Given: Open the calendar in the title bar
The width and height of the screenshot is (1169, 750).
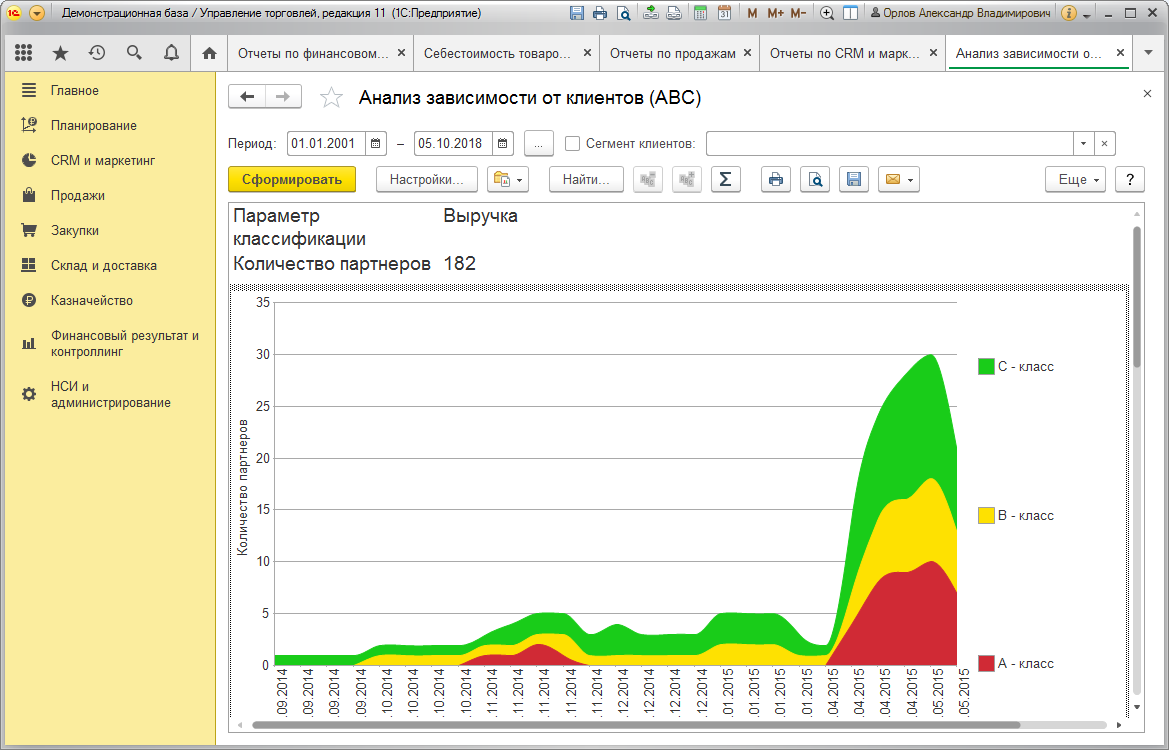Looking at the screenshot, I should pyautogui.click(x=724, y=13).
